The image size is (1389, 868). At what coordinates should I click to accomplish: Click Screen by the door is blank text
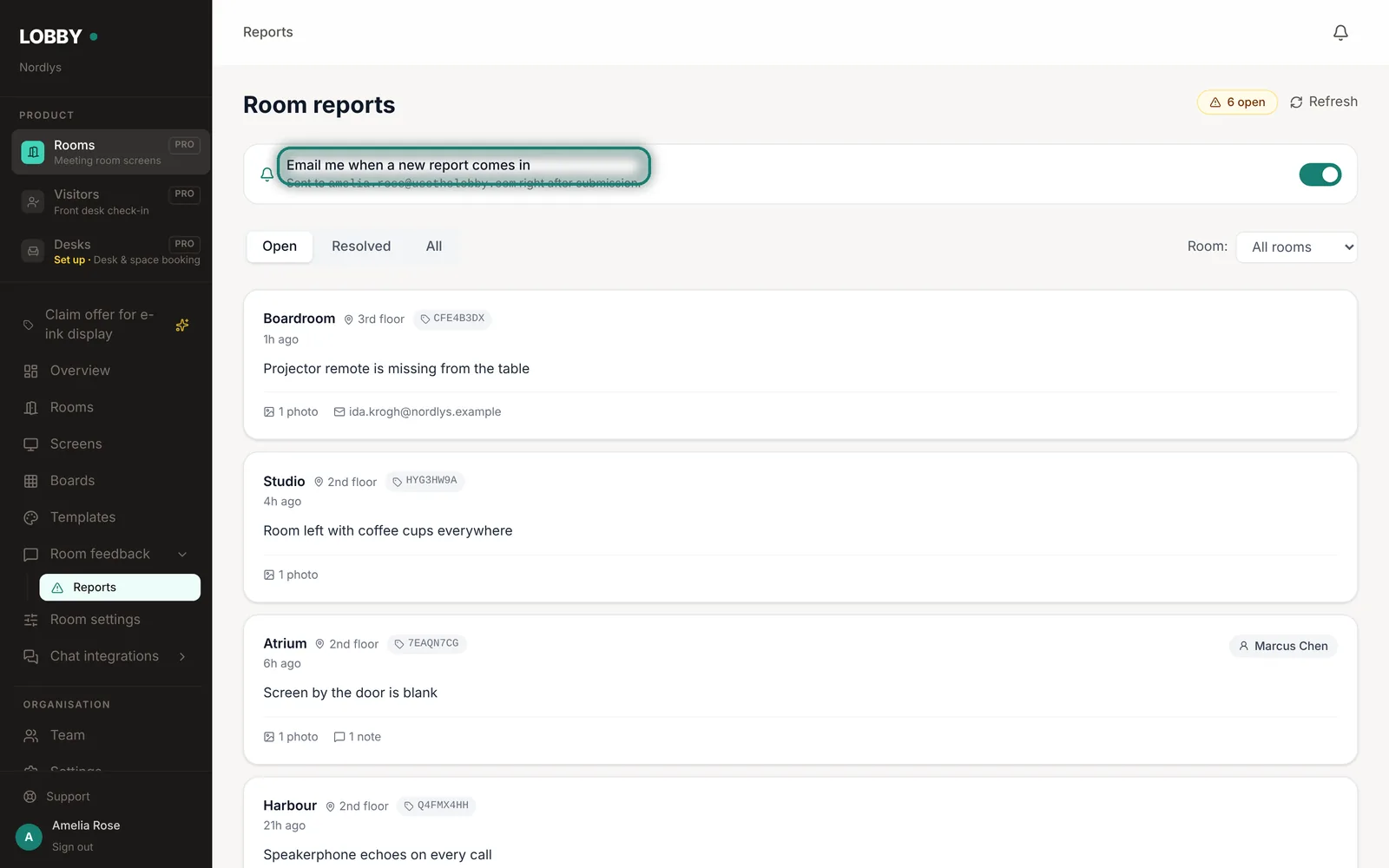point(350,693)
